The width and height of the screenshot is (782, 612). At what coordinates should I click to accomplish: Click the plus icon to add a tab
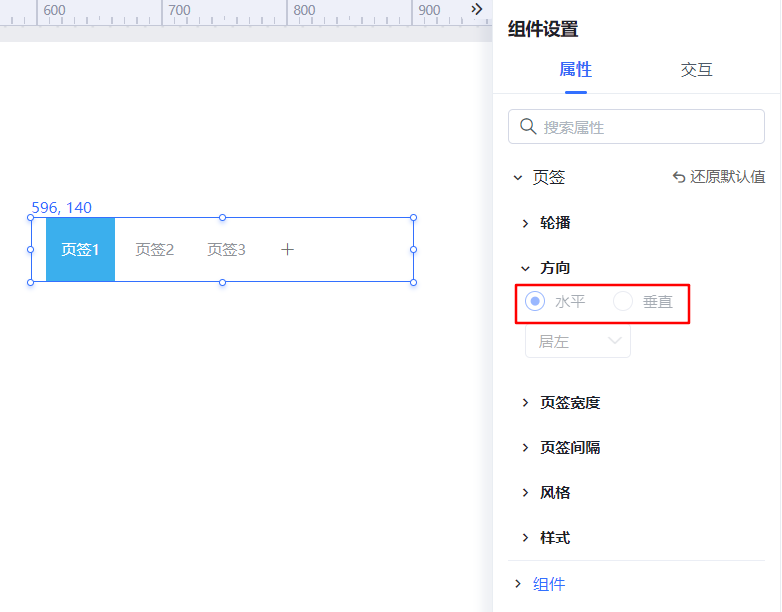coord(287,249)
